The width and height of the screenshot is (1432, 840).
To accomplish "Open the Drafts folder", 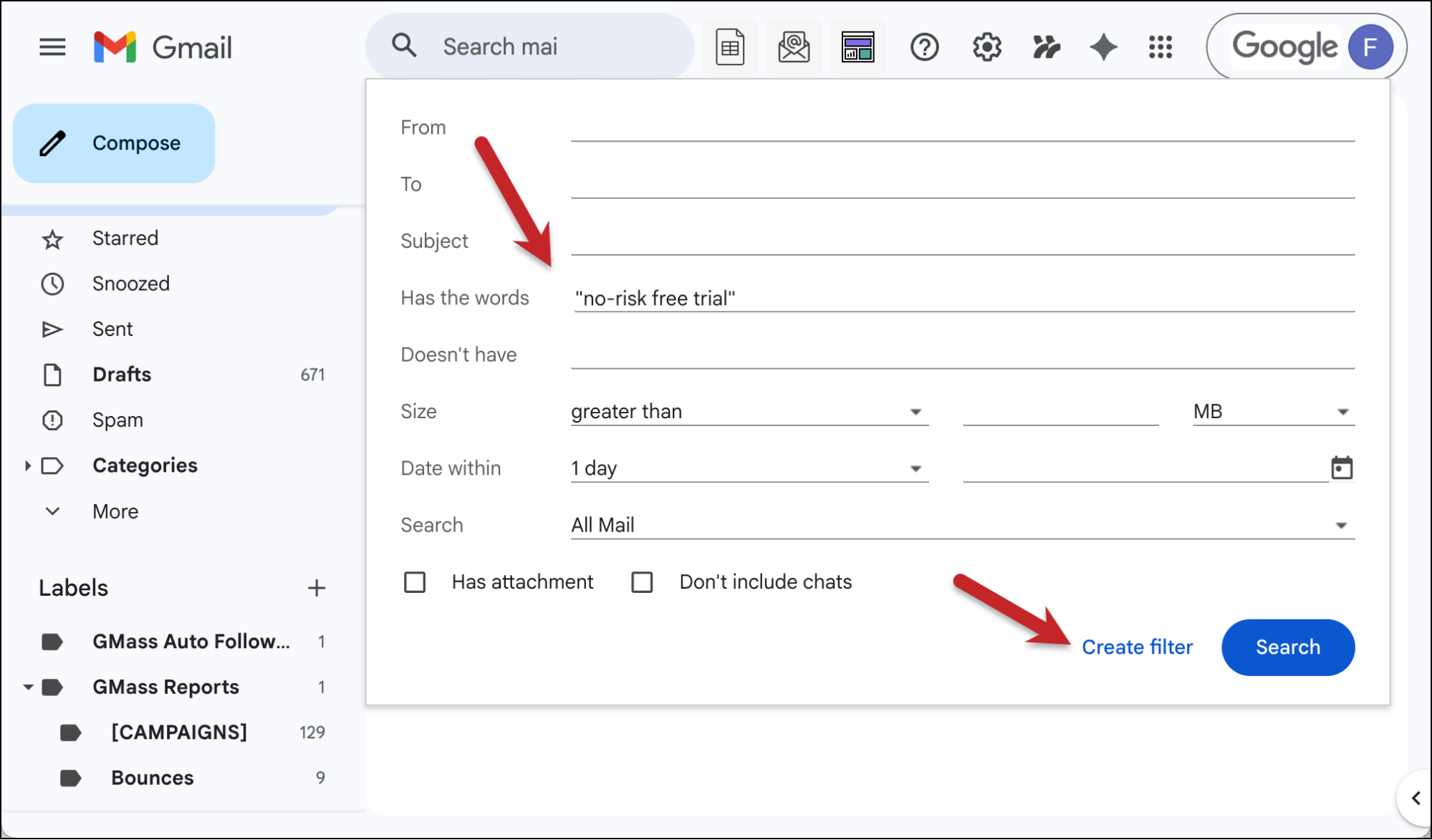I will tap(122, 375).
